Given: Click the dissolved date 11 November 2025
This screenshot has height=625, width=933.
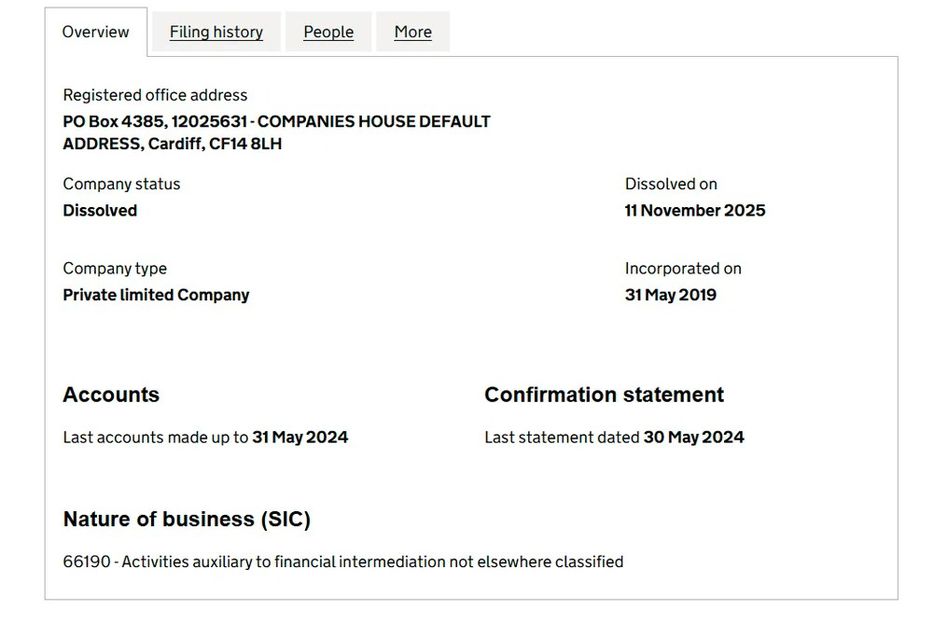Looking at the screenshot, I should (x=694, y=210).
